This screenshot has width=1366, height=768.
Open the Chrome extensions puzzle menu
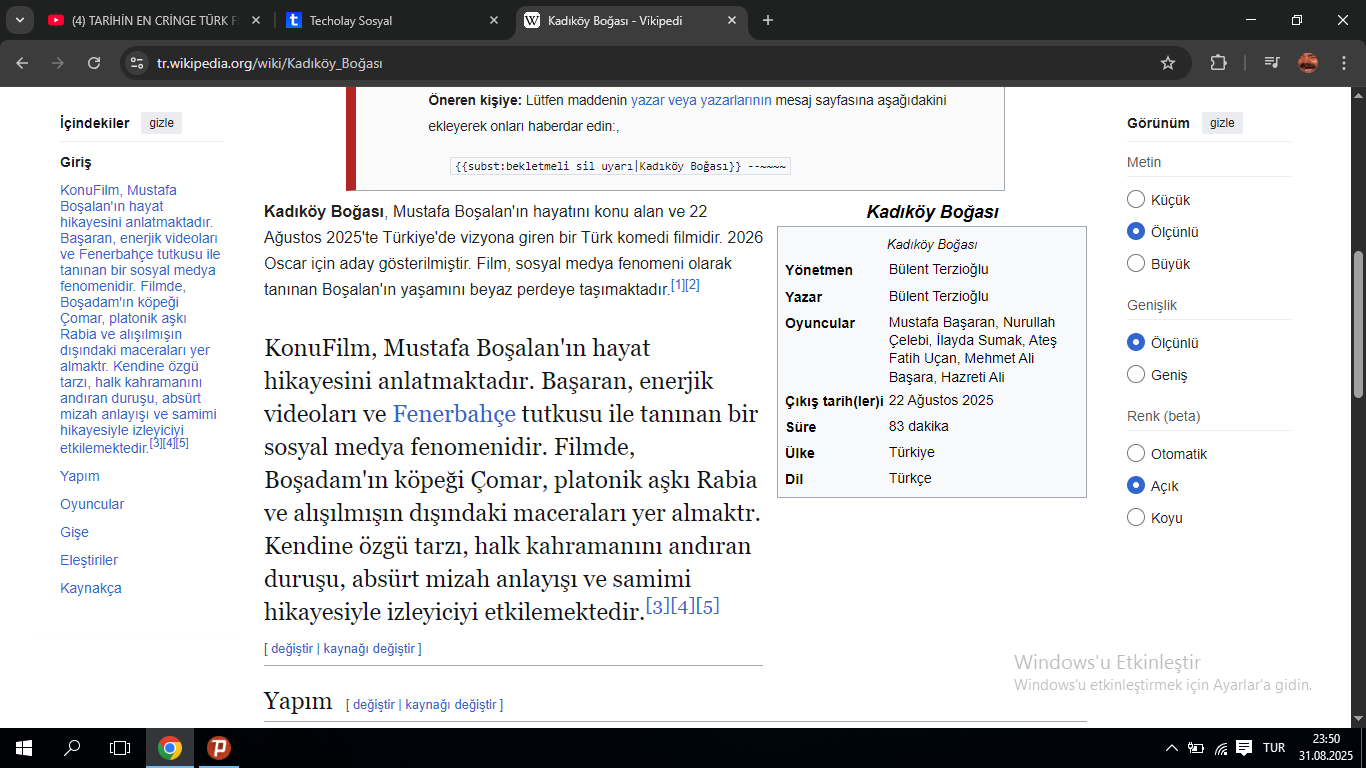click(1218, 63)
